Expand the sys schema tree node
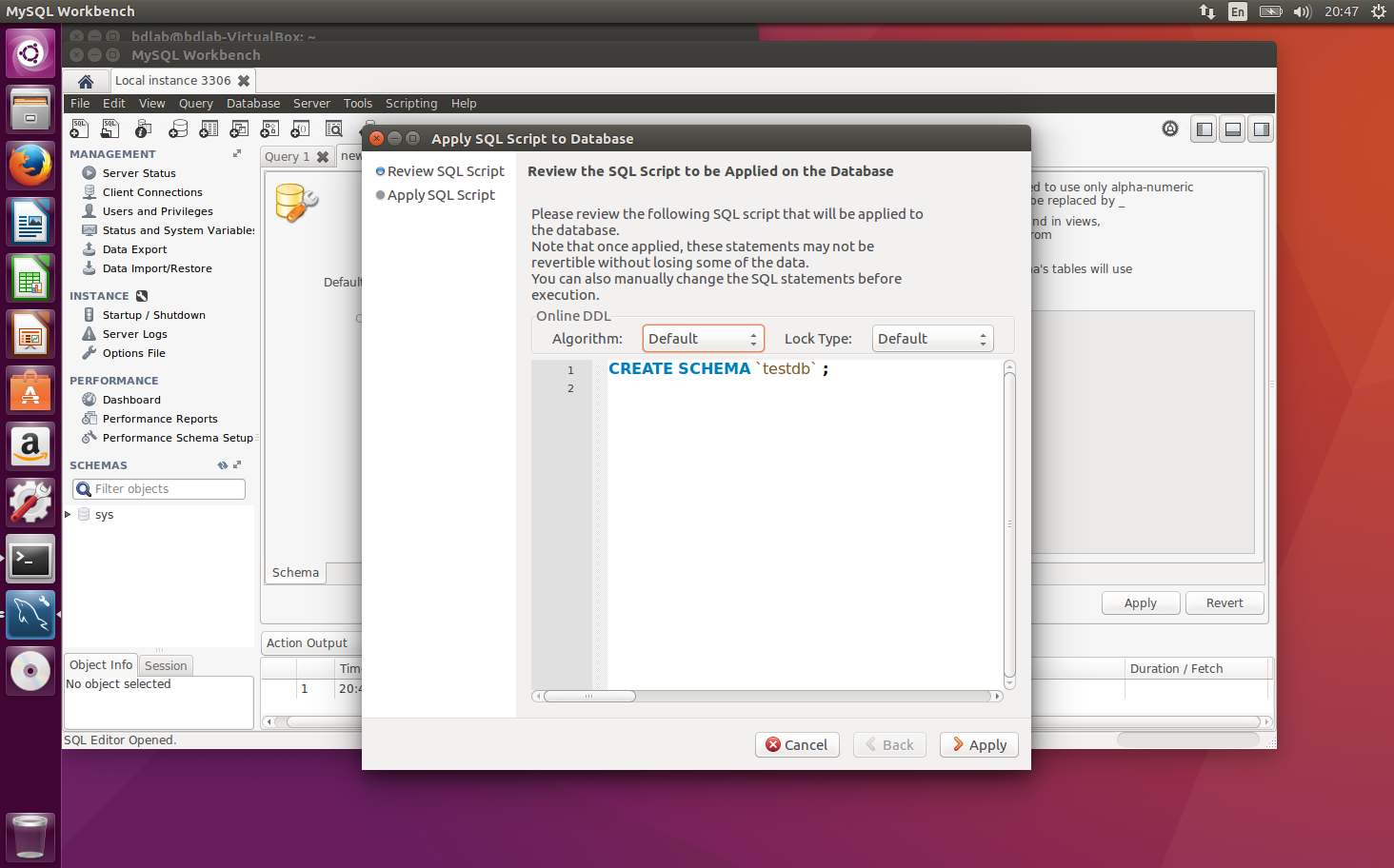 coord(68,515)
